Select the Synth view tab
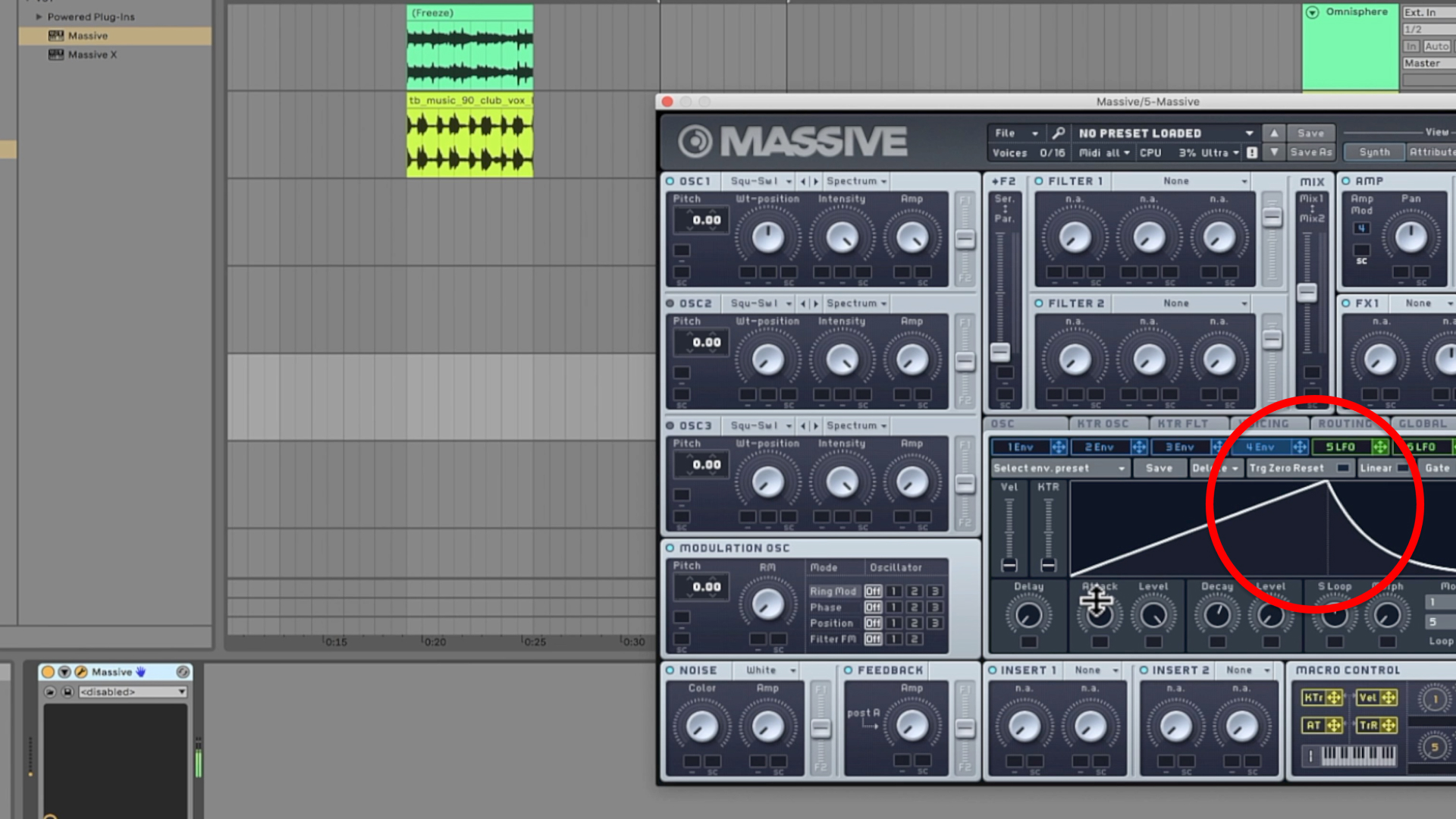 tap(1374, 152)
